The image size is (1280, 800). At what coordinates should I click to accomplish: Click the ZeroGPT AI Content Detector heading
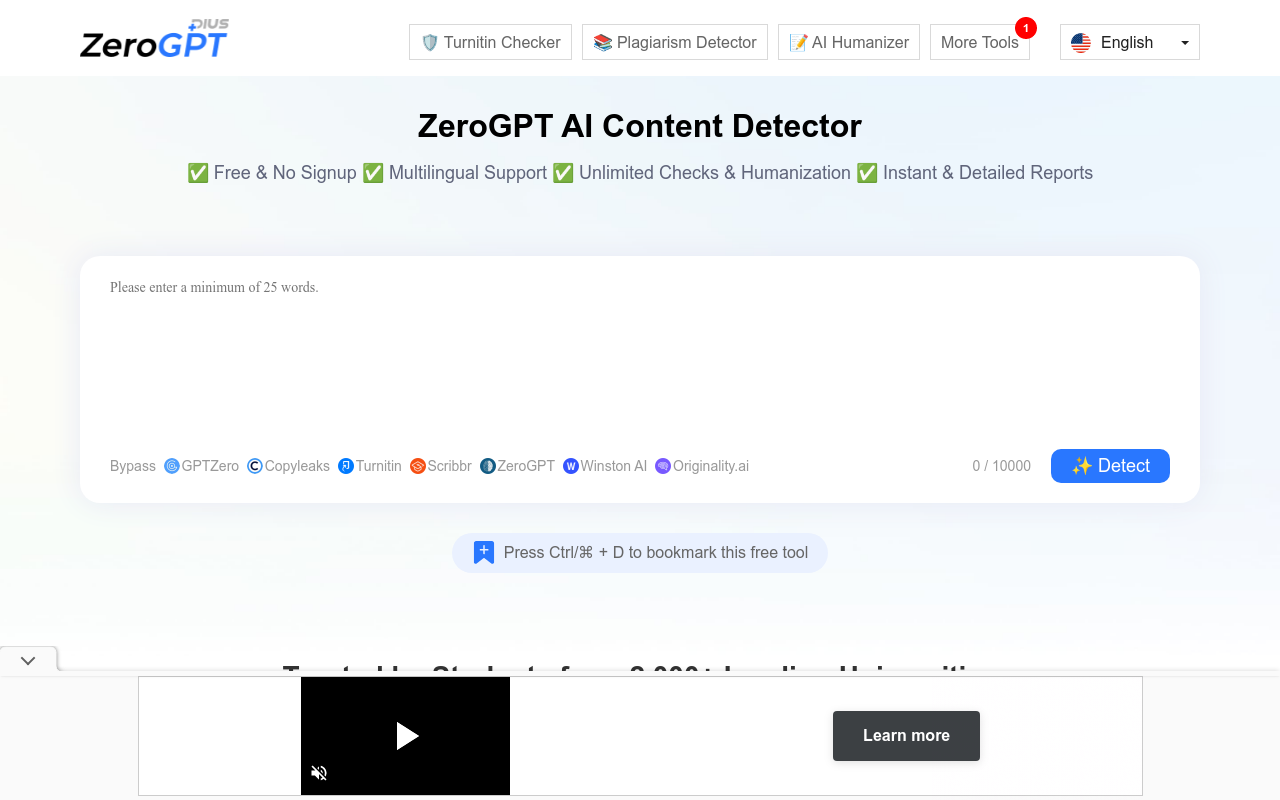pos(640,126)
